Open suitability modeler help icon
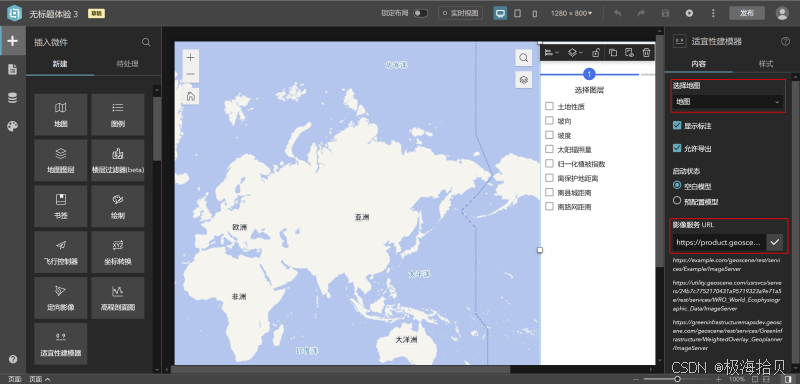800x384 pixels. [x=785, y=42]
